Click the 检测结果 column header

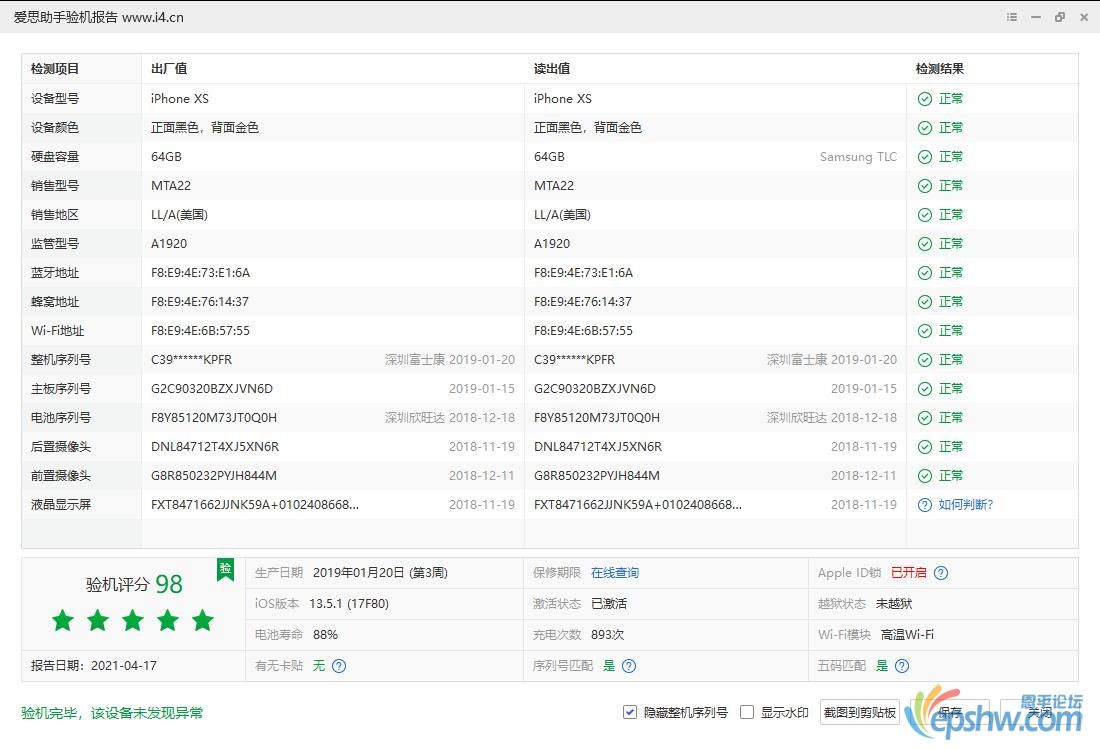click(939, 69)
